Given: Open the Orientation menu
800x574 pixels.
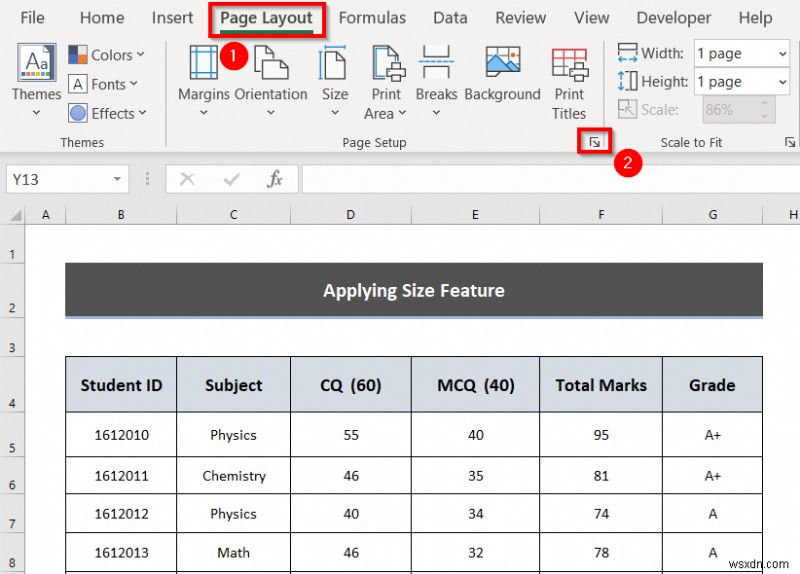Looking at the screenshot, I should (x=271, y=81).
